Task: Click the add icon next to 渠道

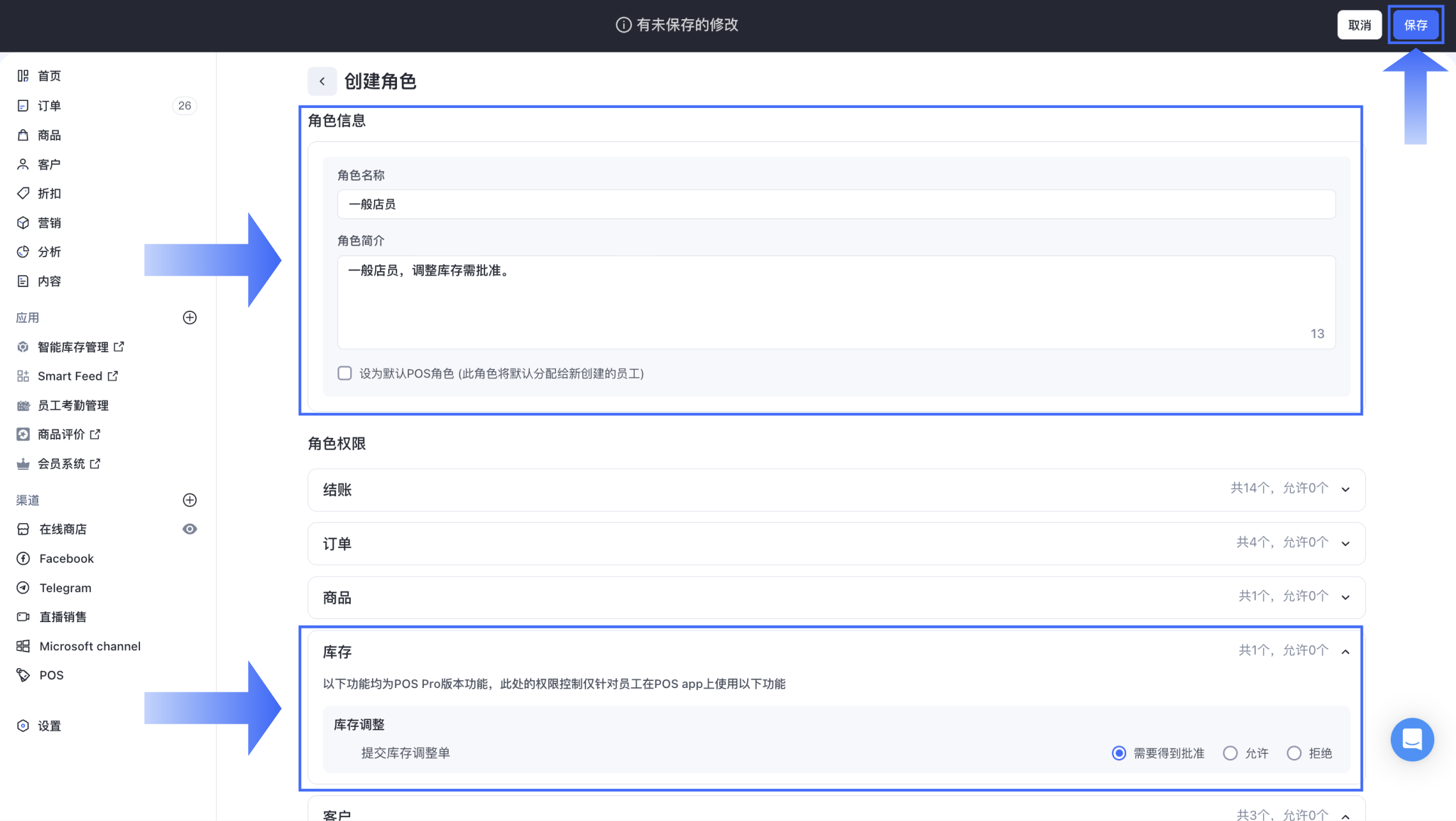Action: 190,500
